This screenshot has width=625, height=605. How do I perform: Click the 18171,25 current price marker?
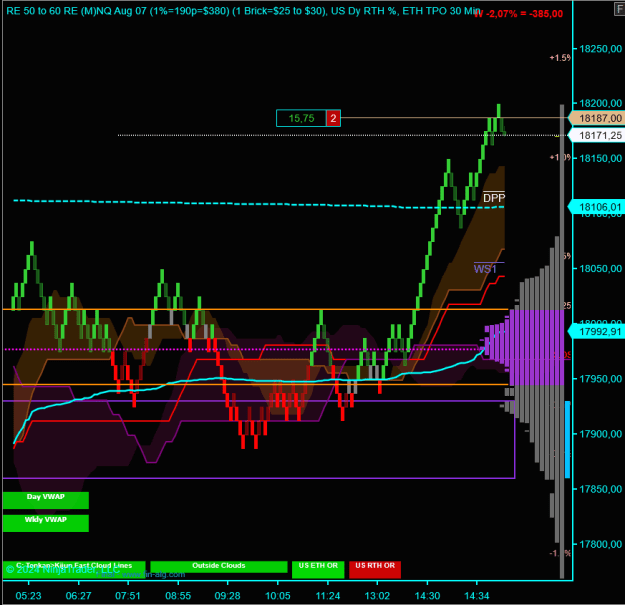tap(596, 136)
